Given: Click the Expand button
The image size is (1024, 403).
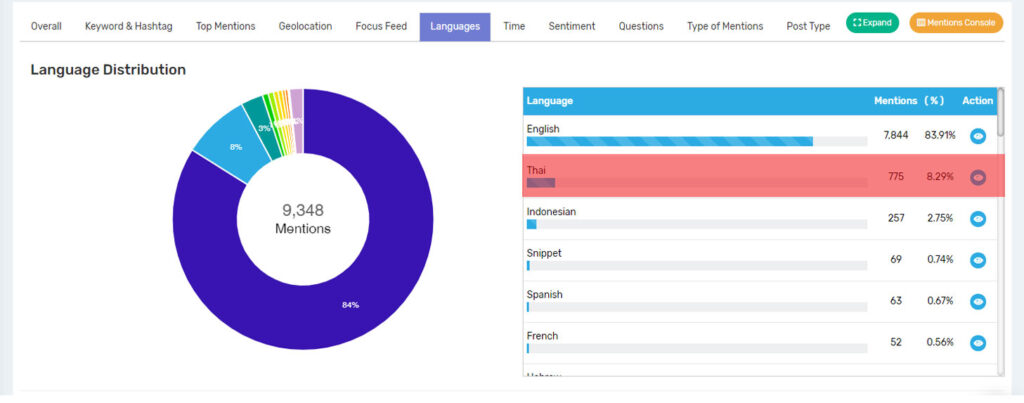Looking at the screenshot, I should coord(872,22).
